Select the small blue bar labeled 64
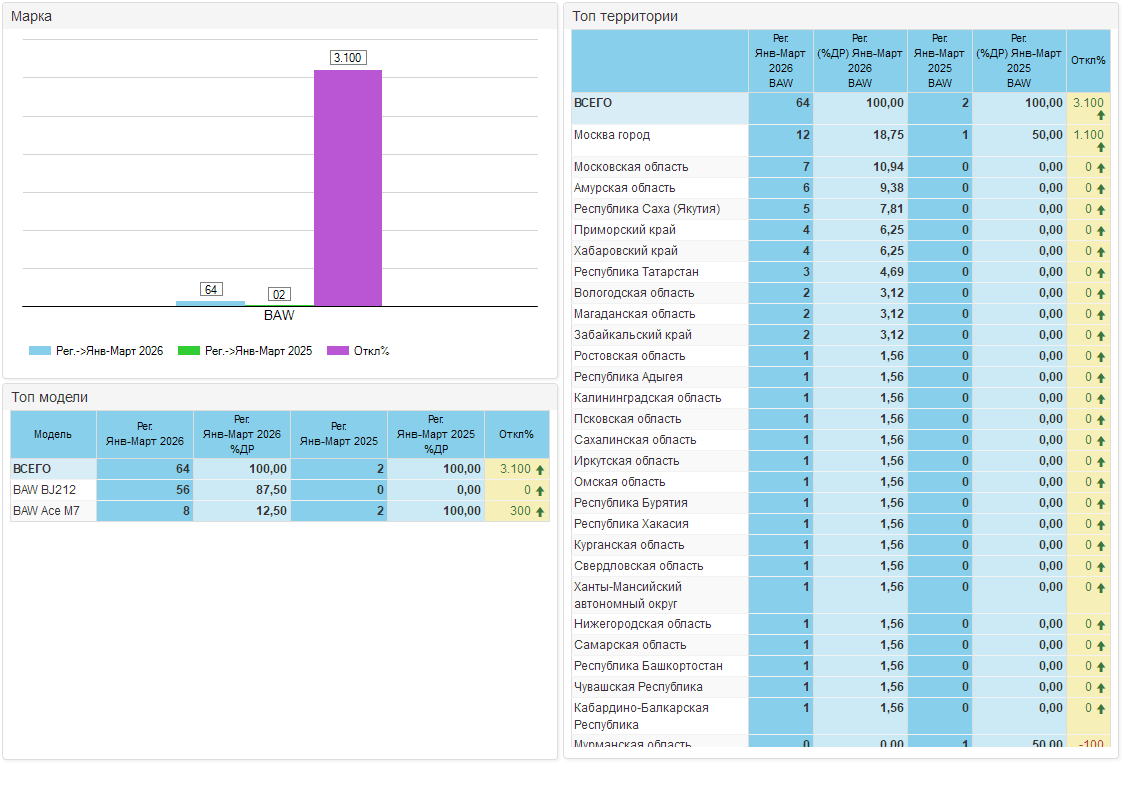The height and width of the screenshot is (793, 1122). click(x=210, y=303)
